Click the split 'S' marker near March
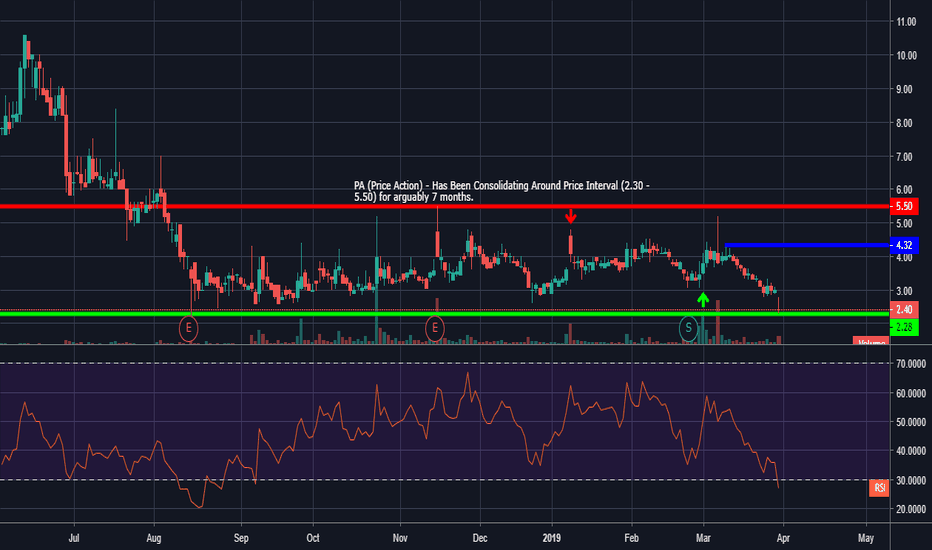Image resolution: width=932 pixels, height=550 pixels. point(688,328)
